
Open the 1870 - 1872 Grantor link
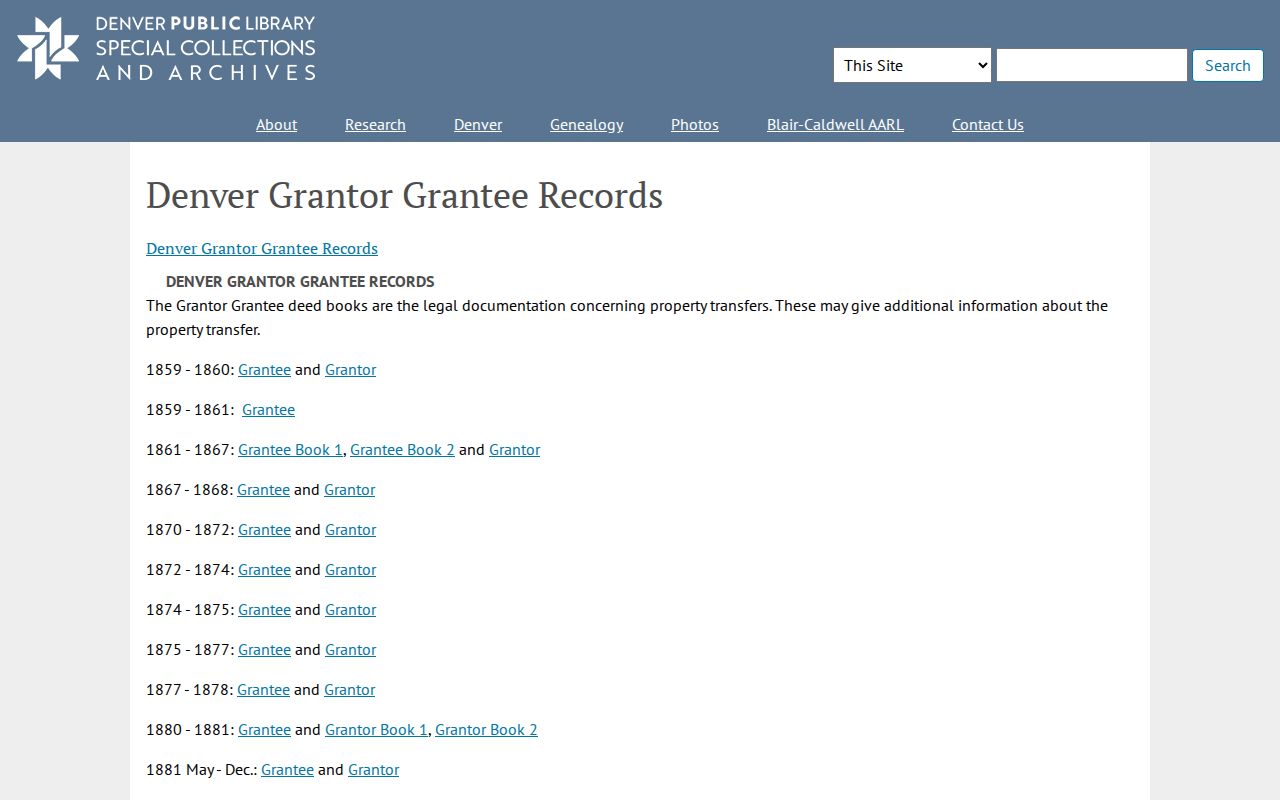[x=351, y=529]
